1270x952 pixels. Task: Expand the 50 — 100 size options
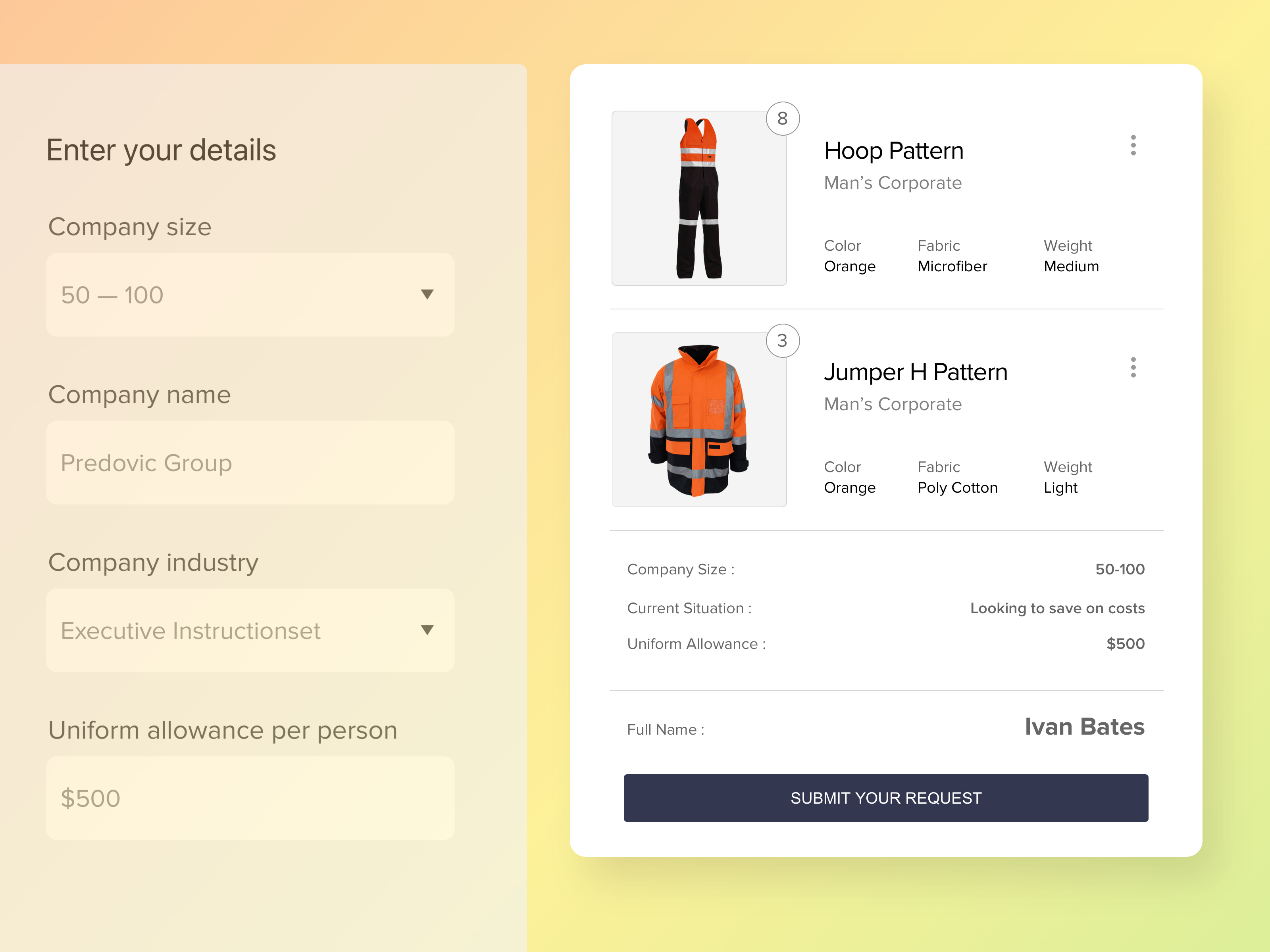coord(250,294)
